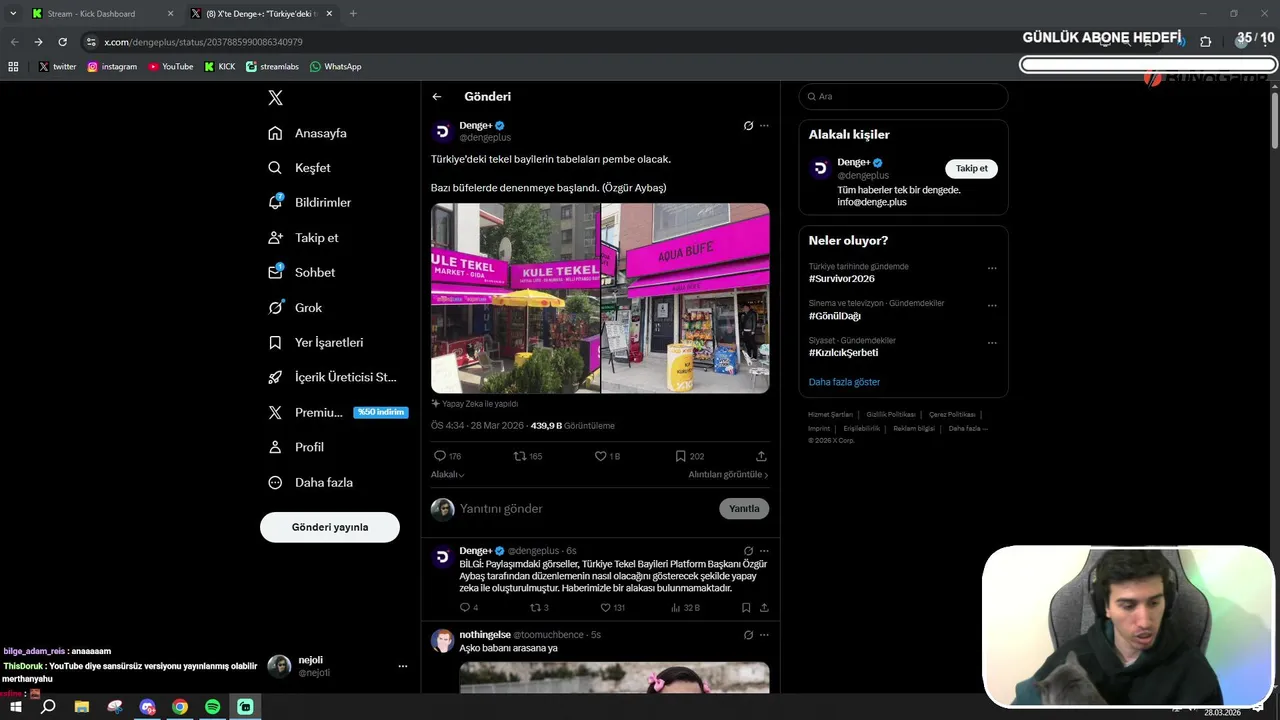Open the browser tab search dropdown
The height and width of the screenshot is (720, 1280).
coord(13,14)
